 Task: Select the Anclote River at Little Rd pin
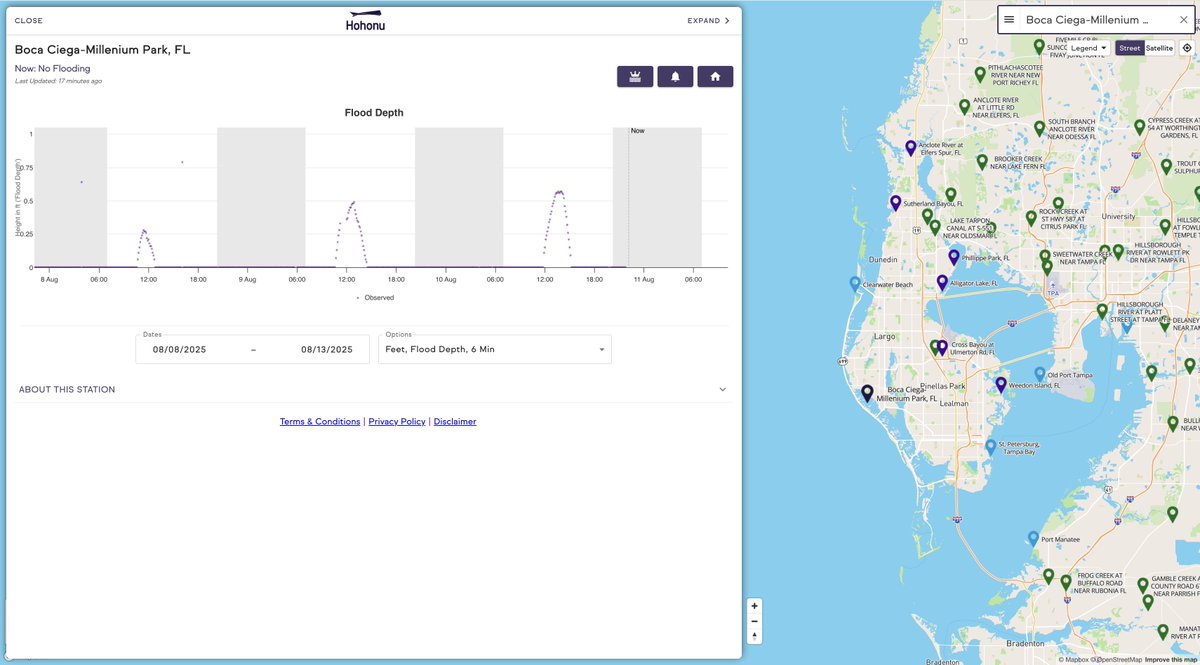point(964,107)
